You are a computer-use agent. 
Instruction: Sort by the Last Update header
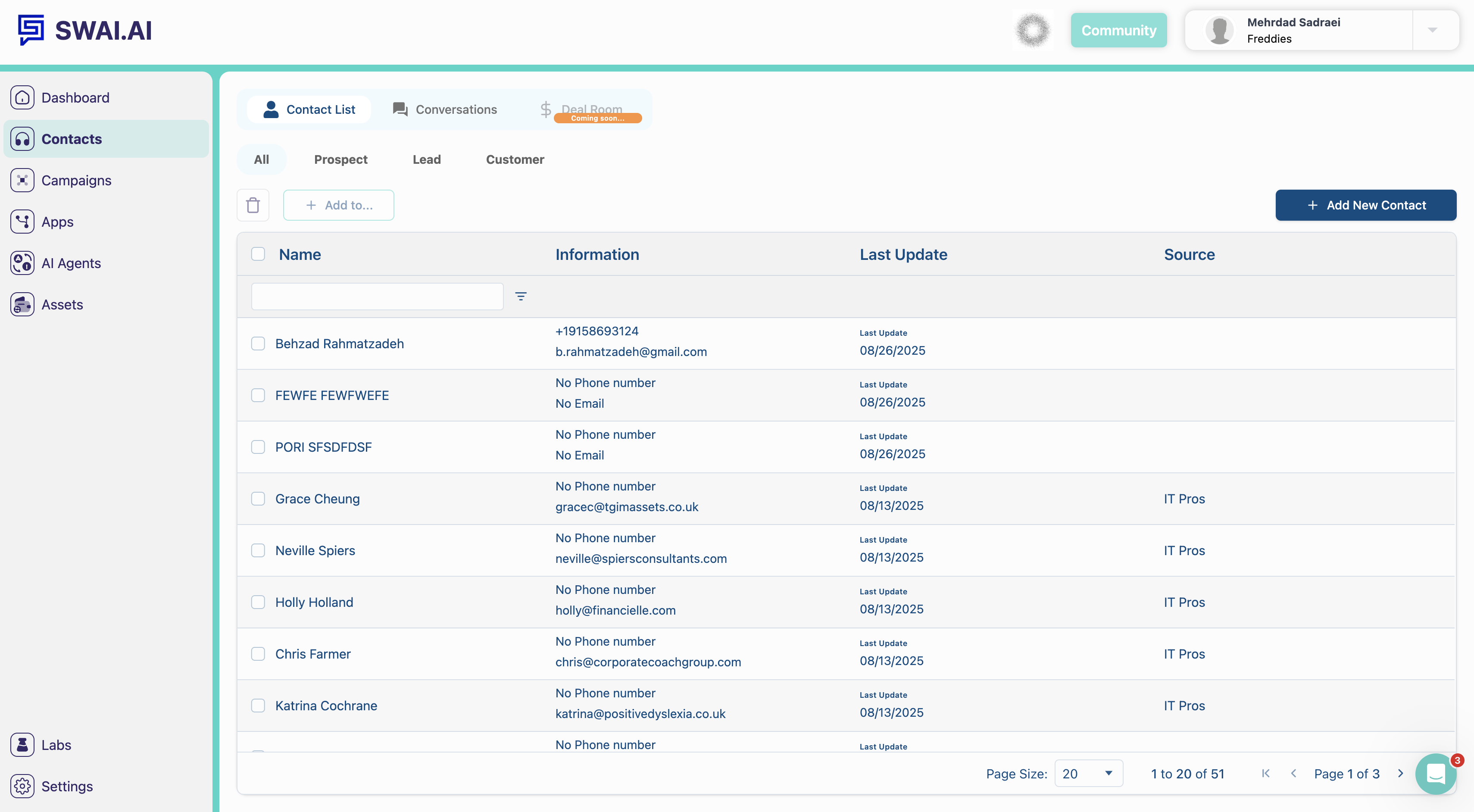[x=903, y=255]
